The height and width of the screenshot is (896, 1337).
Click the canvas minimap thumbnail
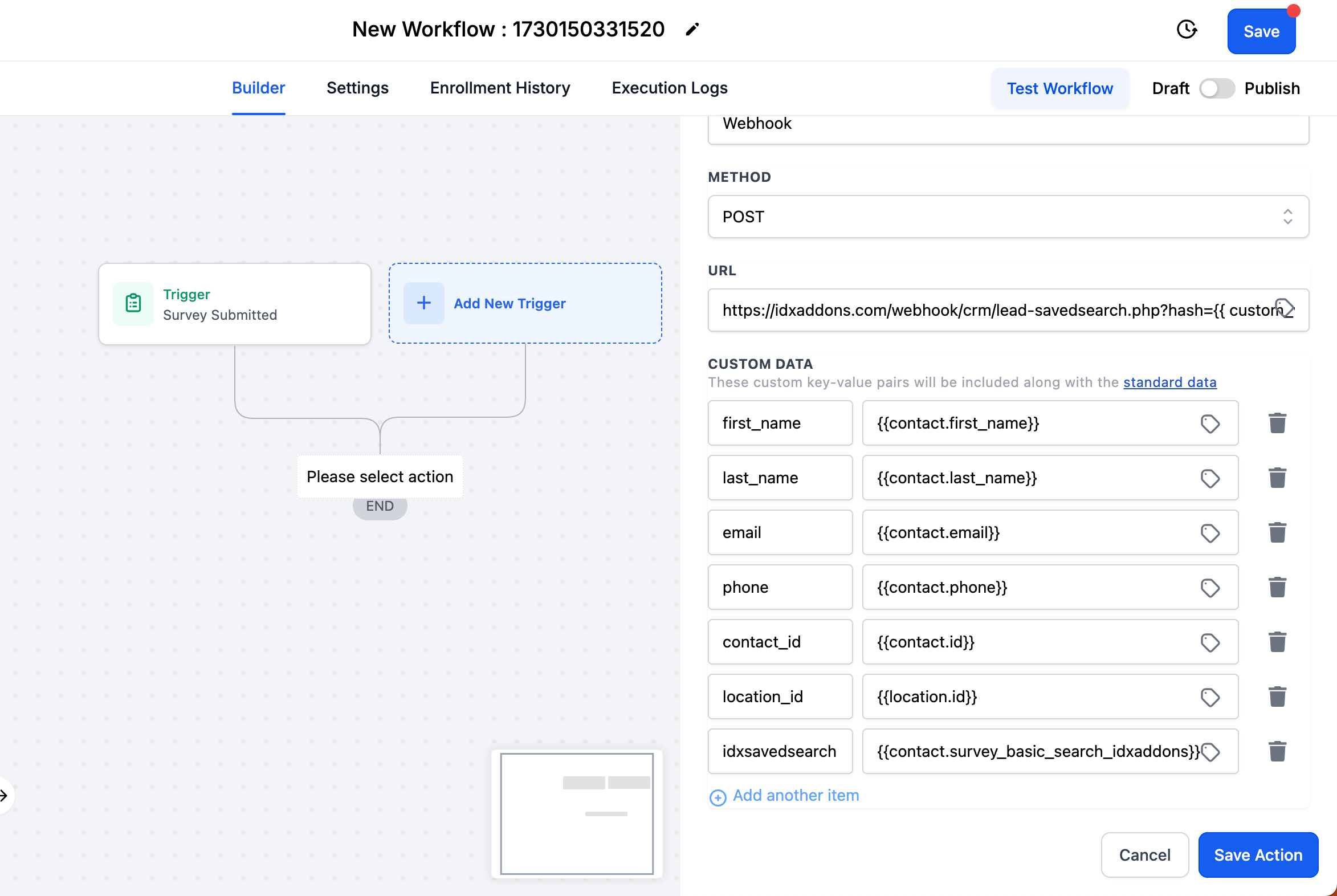(577, 813)
